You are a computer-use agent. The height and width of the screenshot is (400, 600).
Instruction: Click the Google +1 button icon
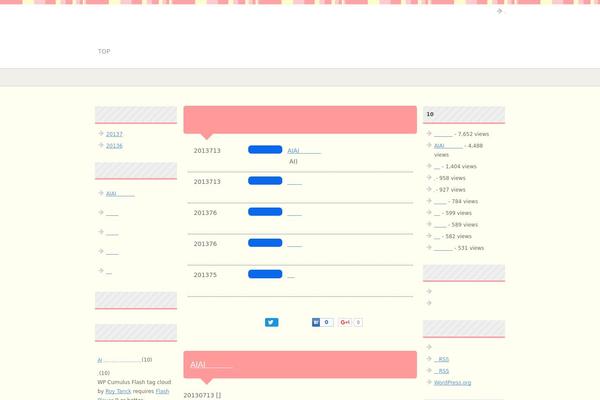coord(346,322)
